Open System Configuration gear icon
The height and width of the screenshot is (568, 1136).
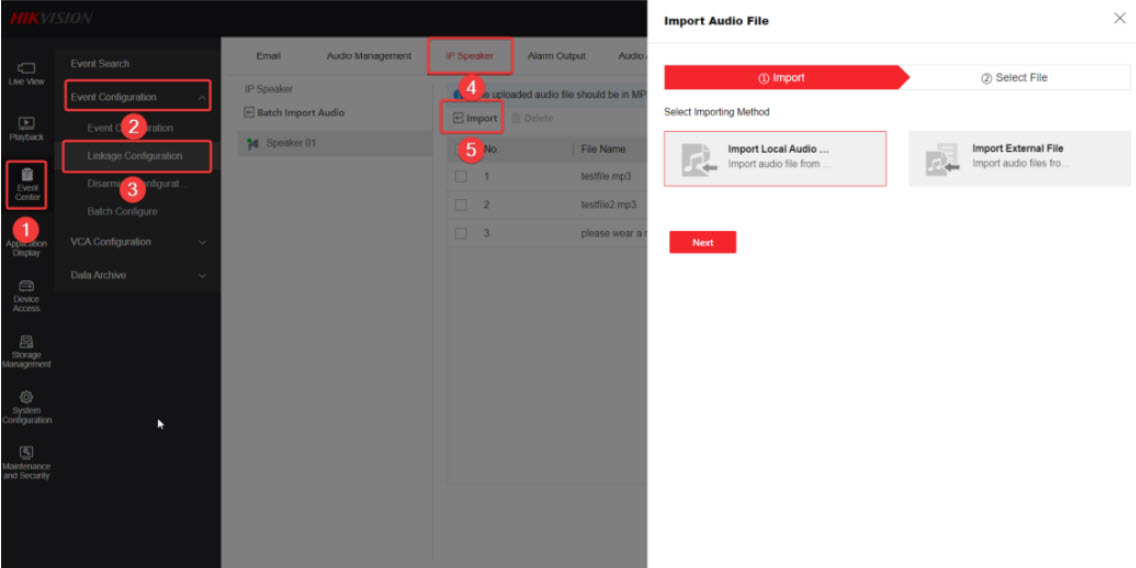tap(27, 406)
